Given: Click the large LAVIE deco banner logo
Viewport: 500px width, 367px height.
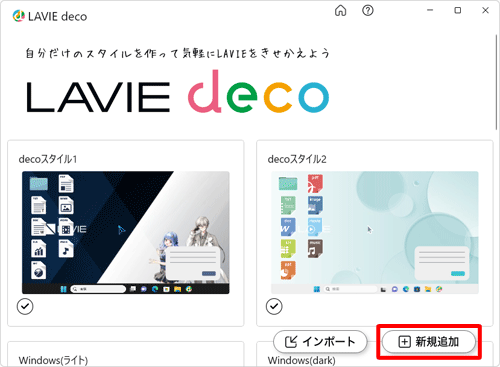Looking at the screenshot, I should 178,92.
